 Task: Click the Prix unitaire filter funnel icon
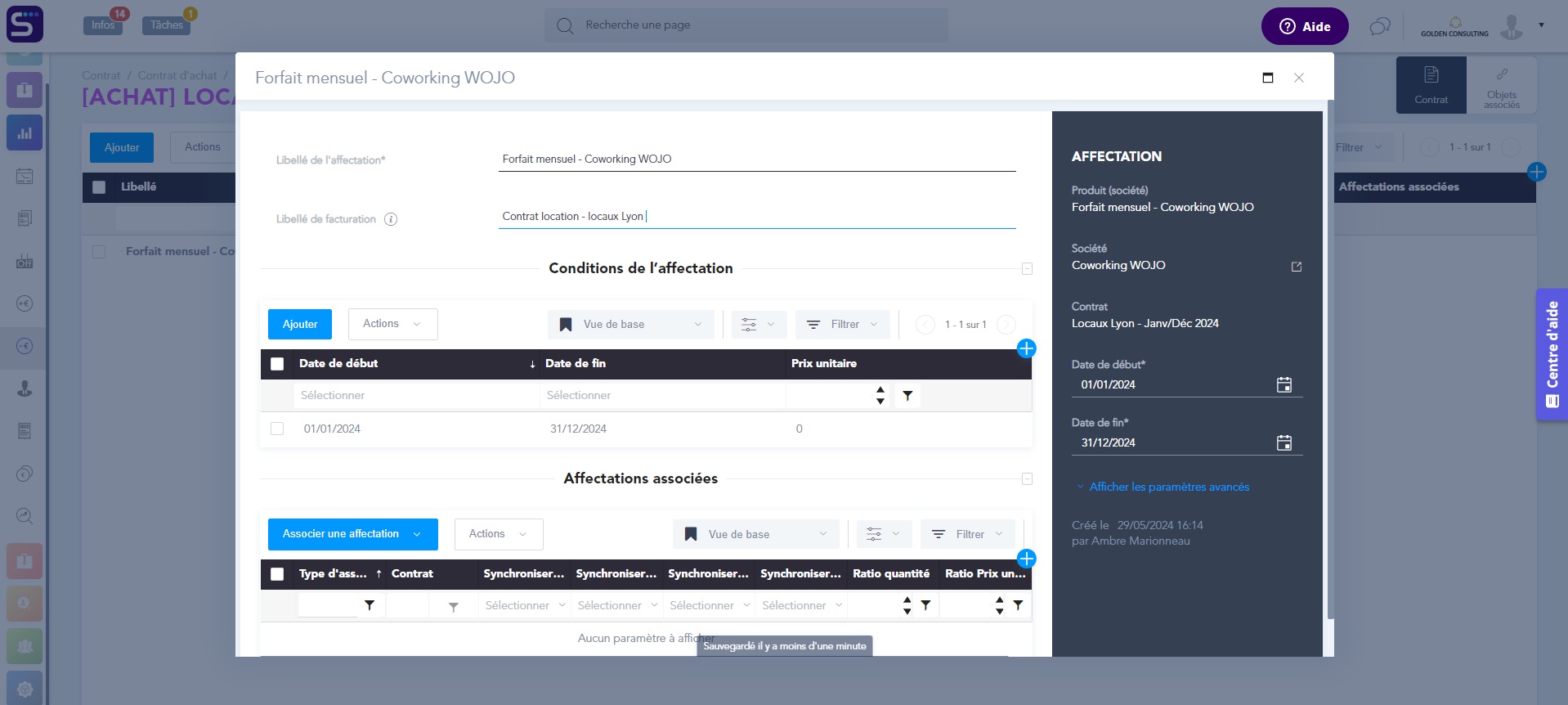(x=907, y=396)
